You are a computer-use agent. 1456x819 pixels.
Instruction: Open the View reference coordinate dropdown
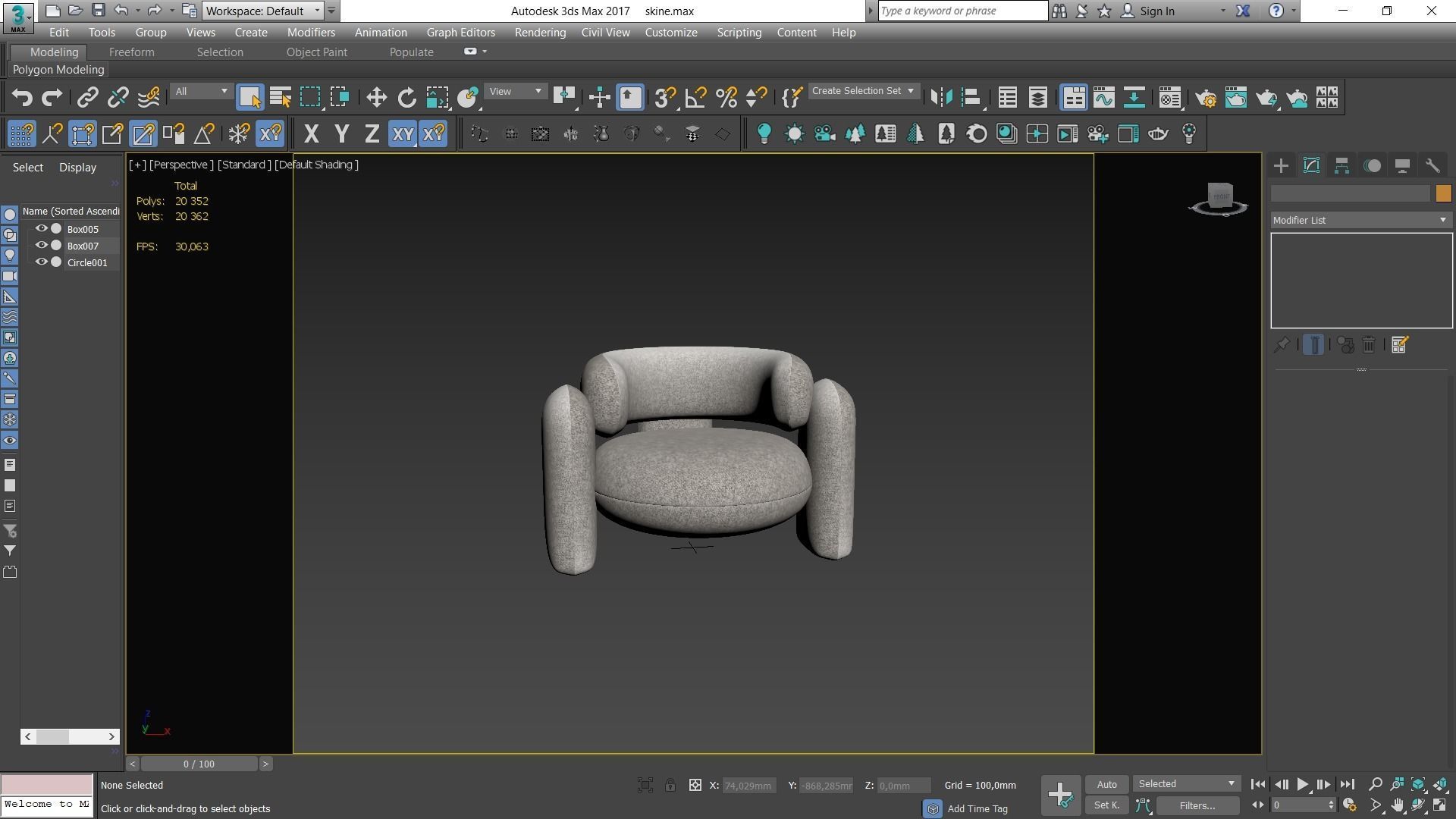[x=516, y=92]
